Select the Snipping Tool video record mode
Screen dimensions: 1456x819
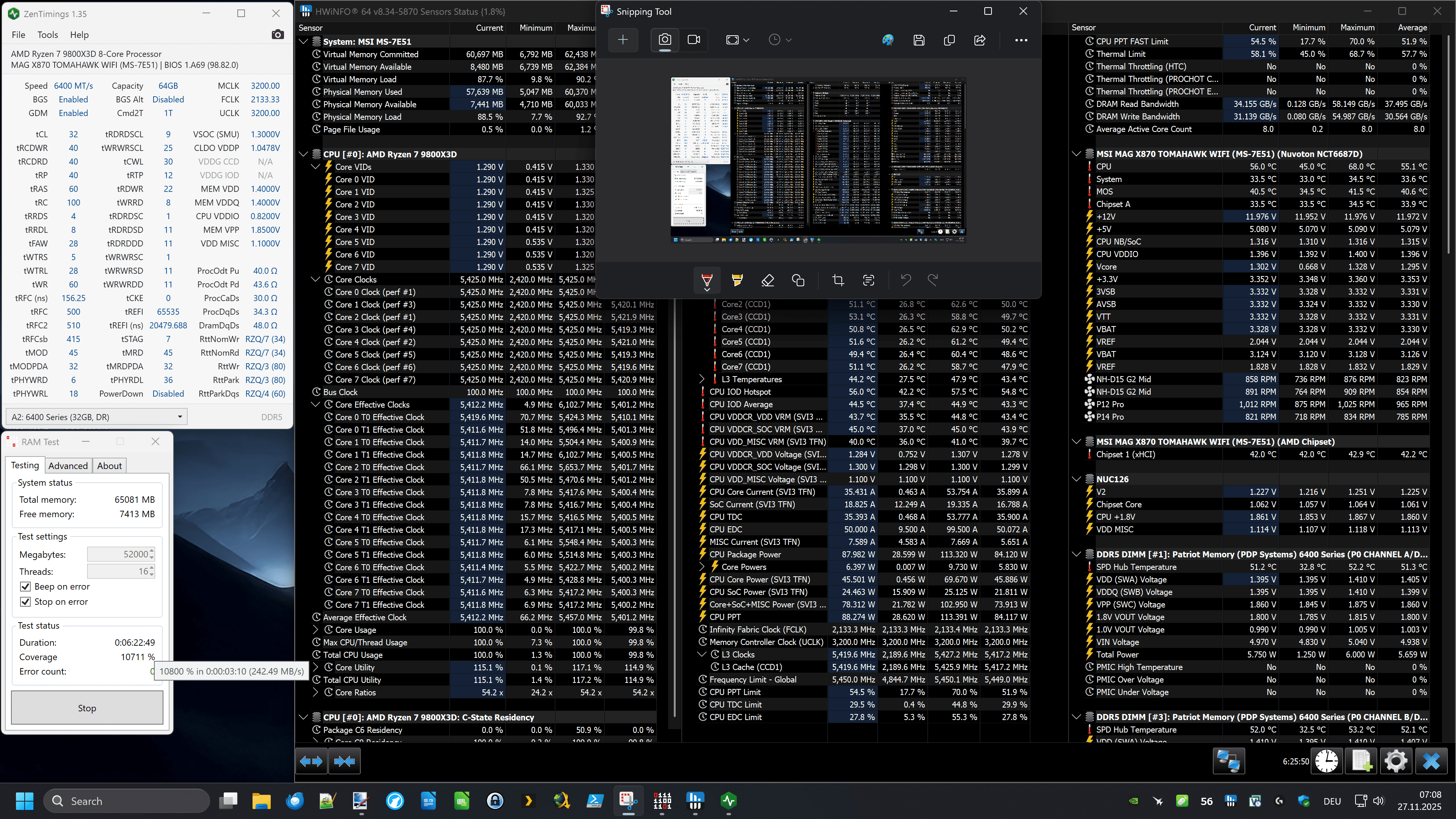tap(693, 39)
